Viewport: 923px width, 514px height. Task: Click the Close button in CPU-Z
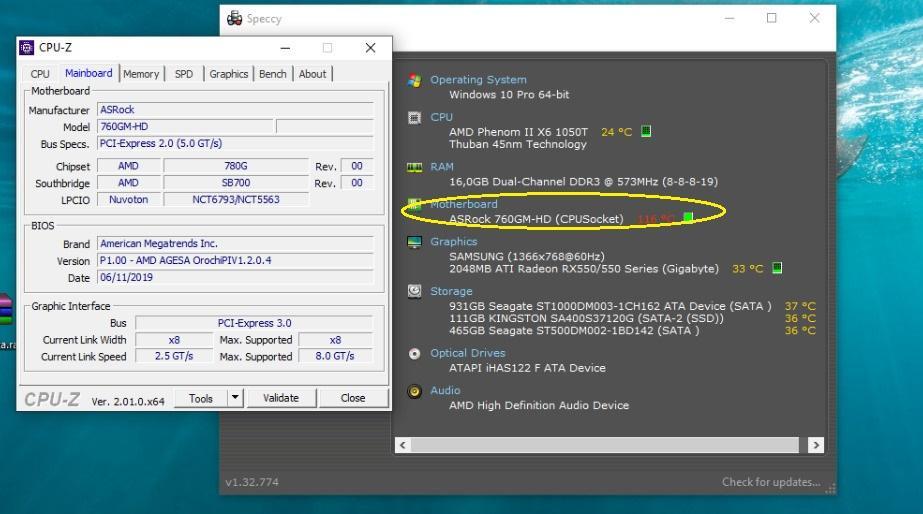(x=353, y=398)
